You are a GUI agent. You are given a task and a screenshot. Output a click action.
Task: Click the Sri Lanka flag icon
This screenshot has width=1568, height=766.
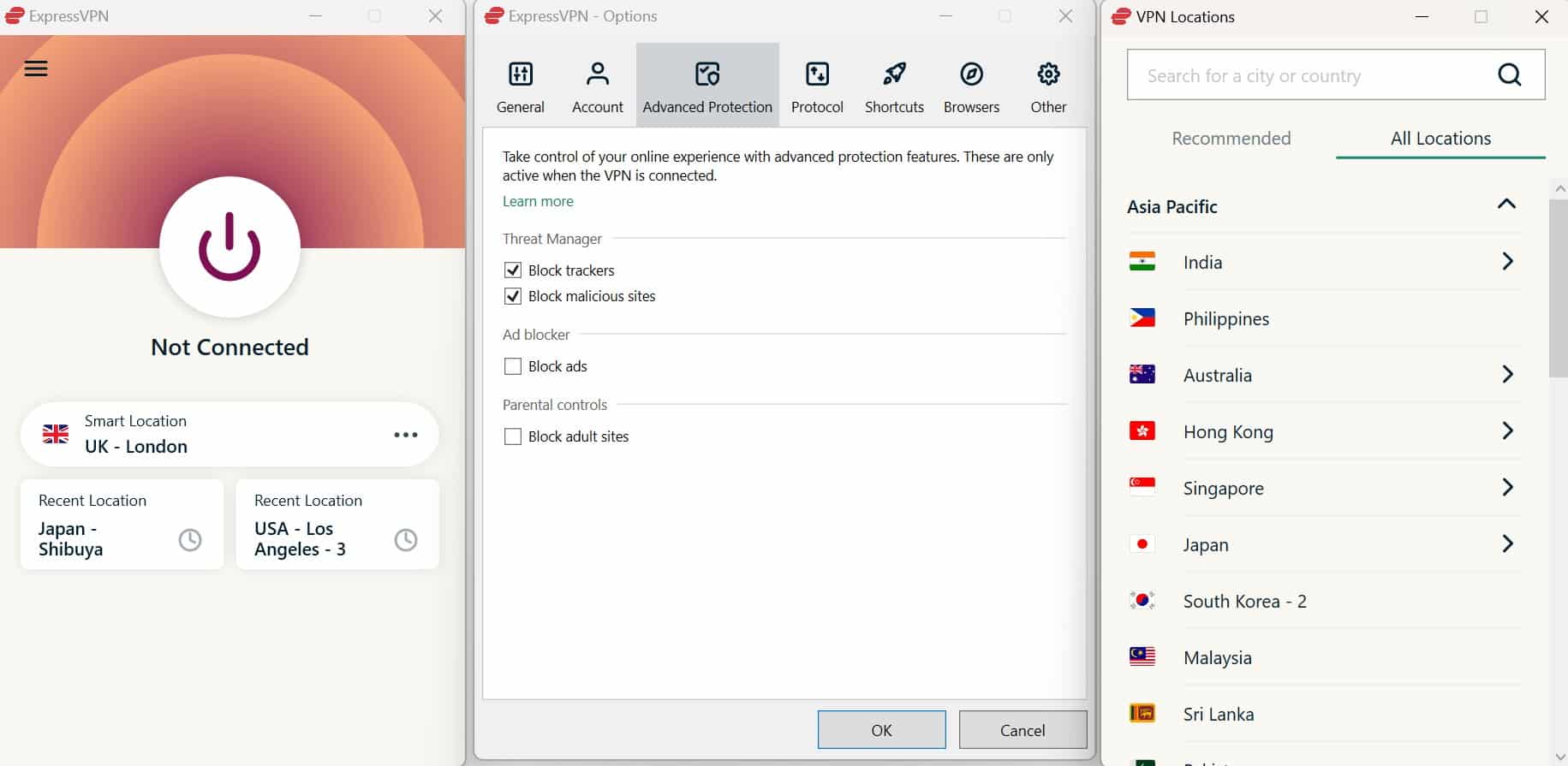click(1142, 713)
